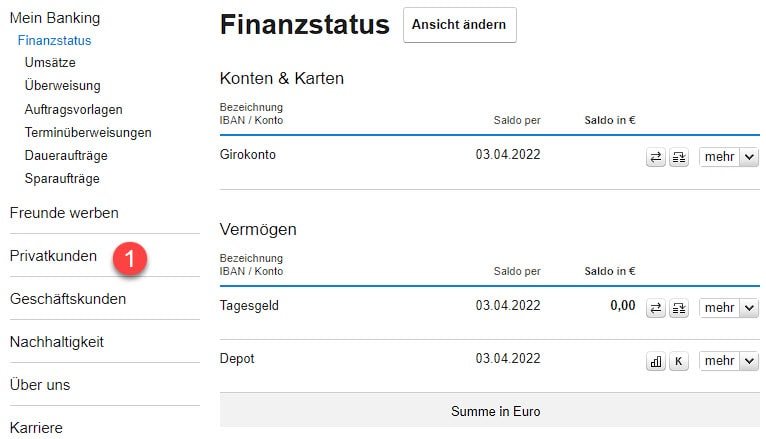766x439 pixels.
Task: Open the Geschäftskunden link
Action: point(68,299)
